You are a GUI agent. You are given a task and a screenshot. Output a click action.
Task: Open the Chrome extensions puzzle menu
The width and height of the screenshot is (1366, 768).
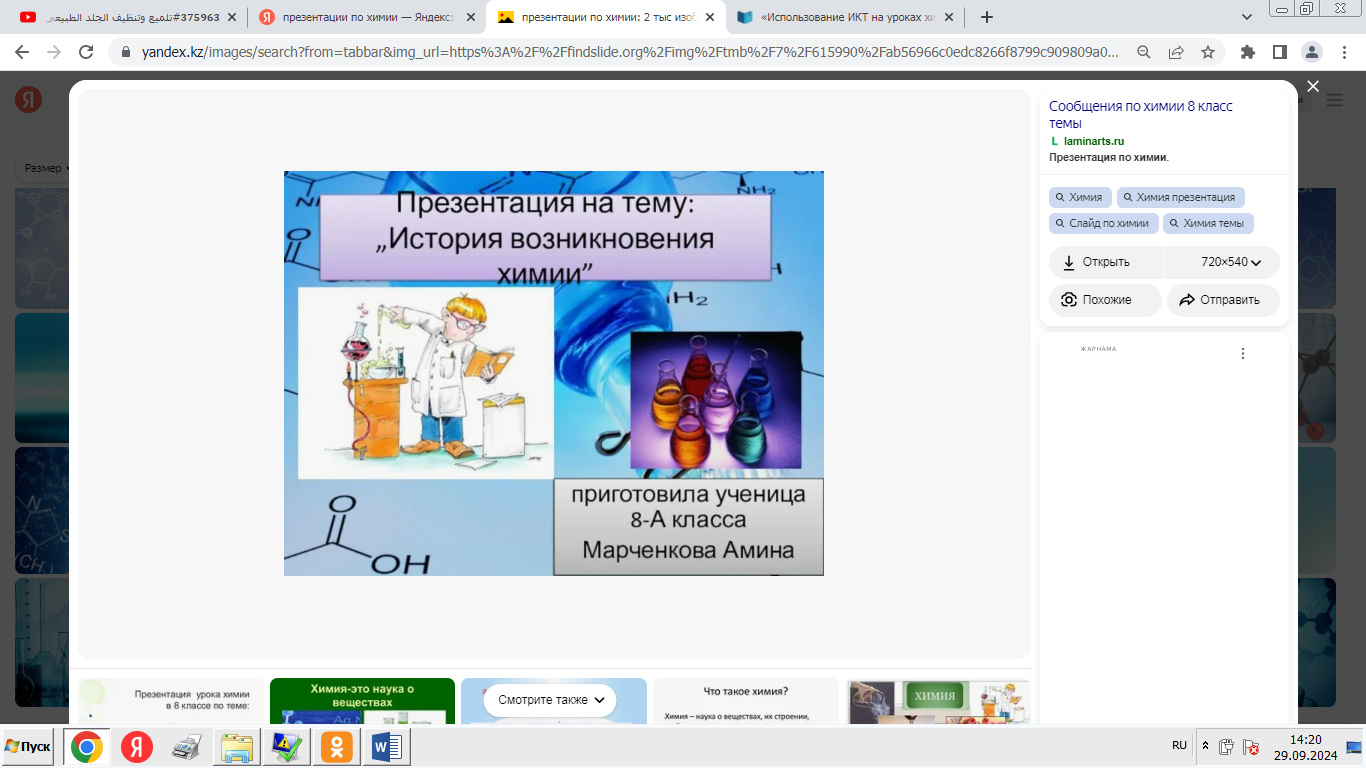(1247, 52)
